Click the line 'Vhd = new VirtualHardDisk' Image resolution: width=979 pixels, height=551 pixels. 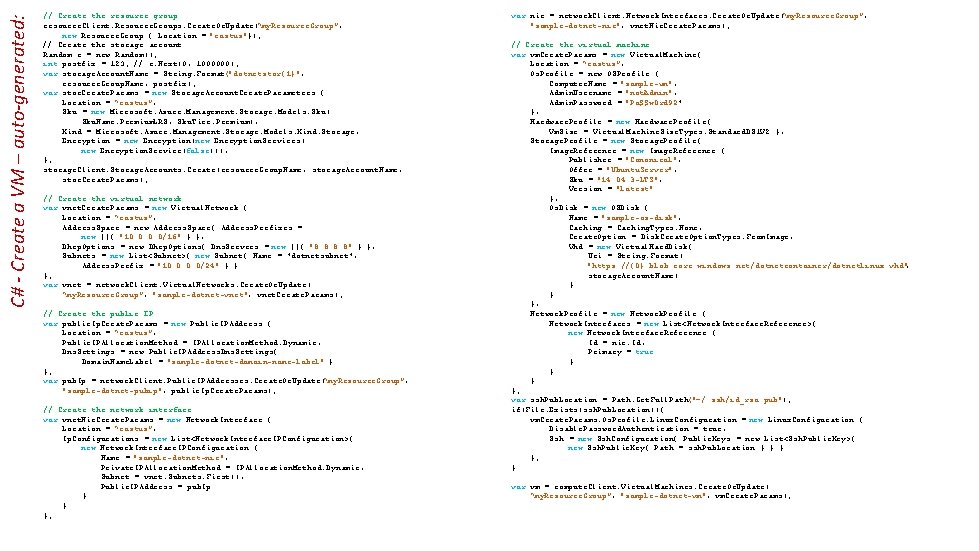(x=630, y=246)
